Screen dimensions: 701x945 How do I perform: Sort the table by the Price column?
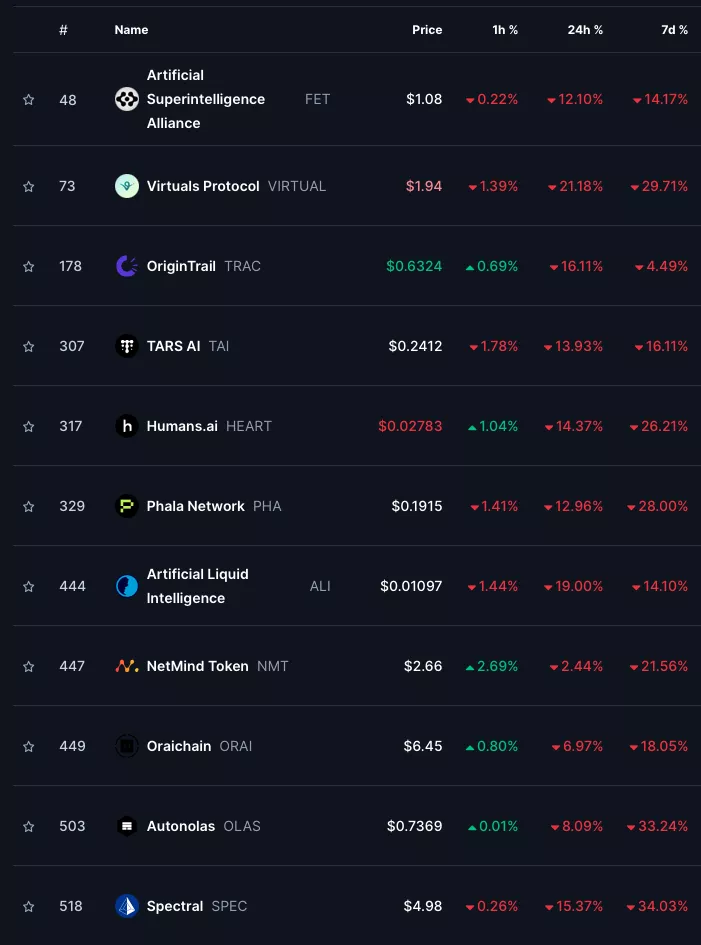pyautogui.click(x=427, y=30)
